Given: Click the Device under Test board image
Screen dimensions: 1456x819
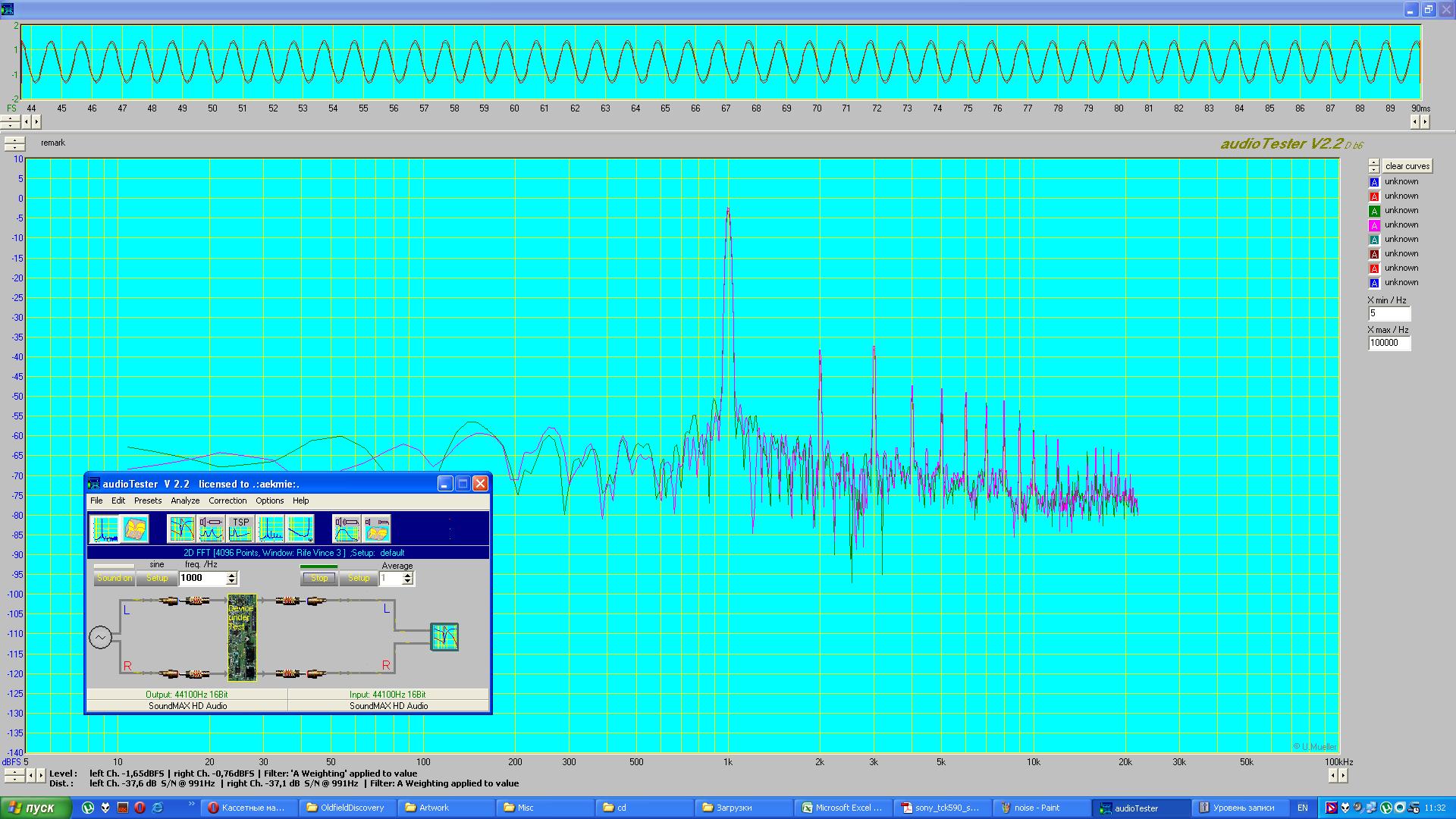Looking at the screenshot, I should [x=242, y=637].
